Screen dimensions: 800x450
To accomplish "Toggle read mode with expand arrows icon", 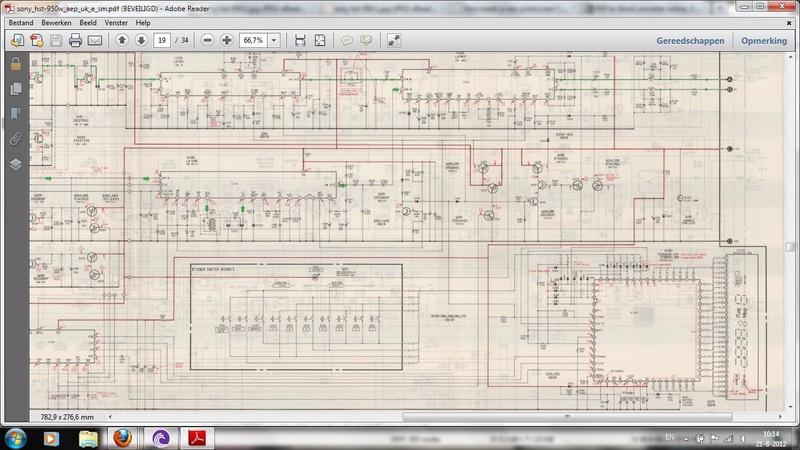I will tap(394, 41).
